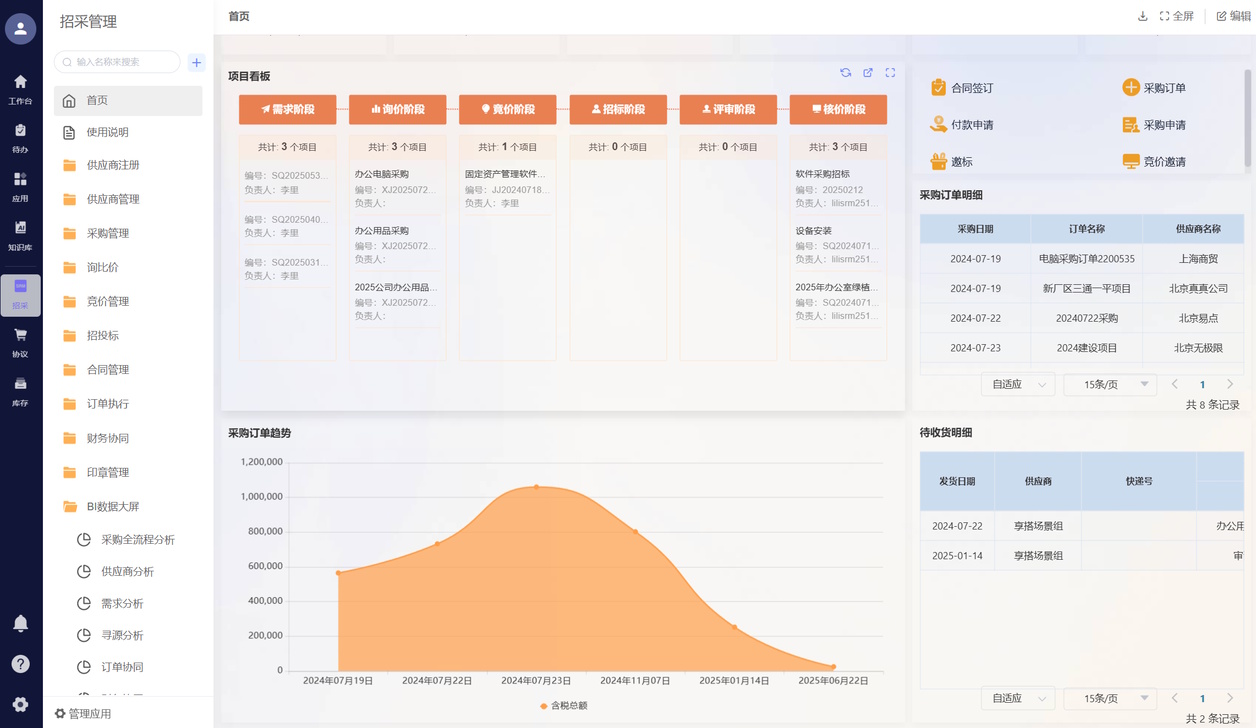Image resolution: width=1256 pixels, height=728 pixels.
Task: Refresh the 项目看板 panel
Action: pos(845,73)
